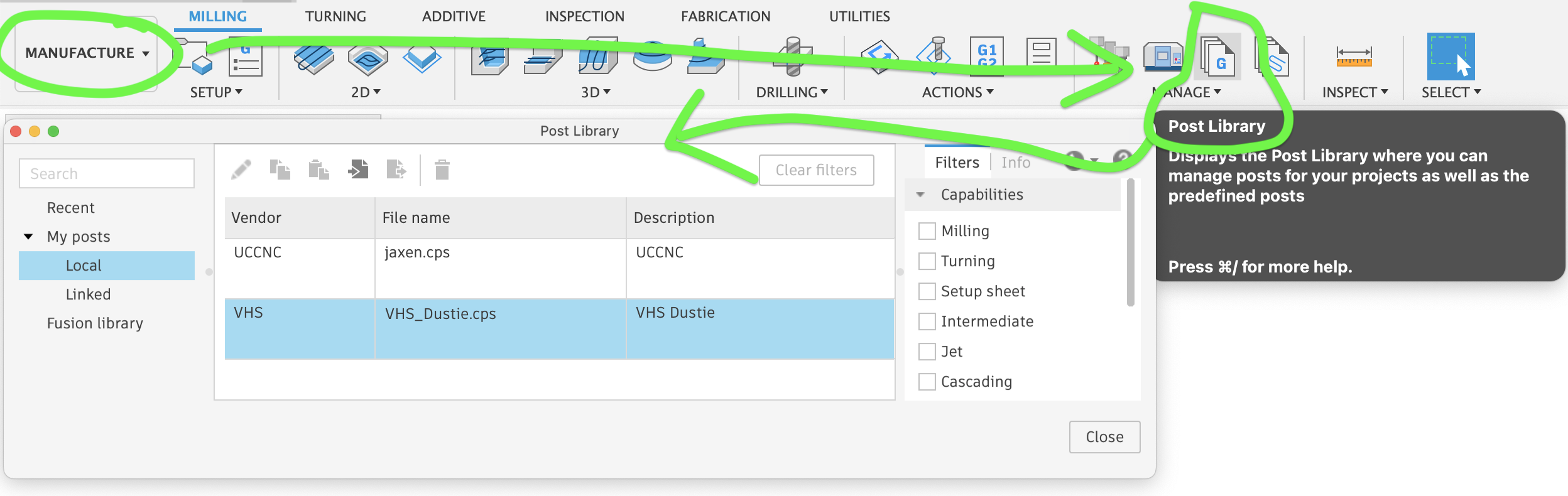
Task: Collapse the My posts tree node
Action: pyautogui.click(x=28, y=237)
